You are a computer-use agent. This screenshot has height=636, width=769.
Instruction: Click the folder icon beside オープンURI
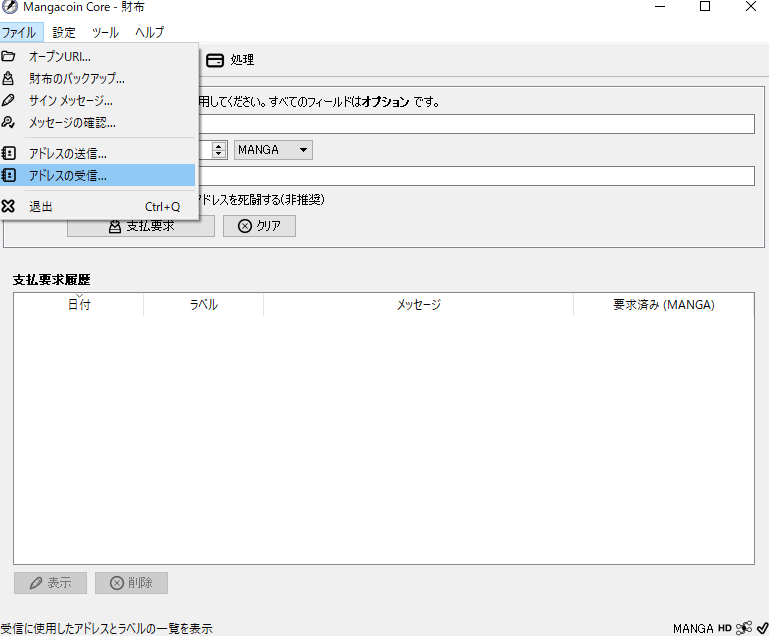(8, 56)
